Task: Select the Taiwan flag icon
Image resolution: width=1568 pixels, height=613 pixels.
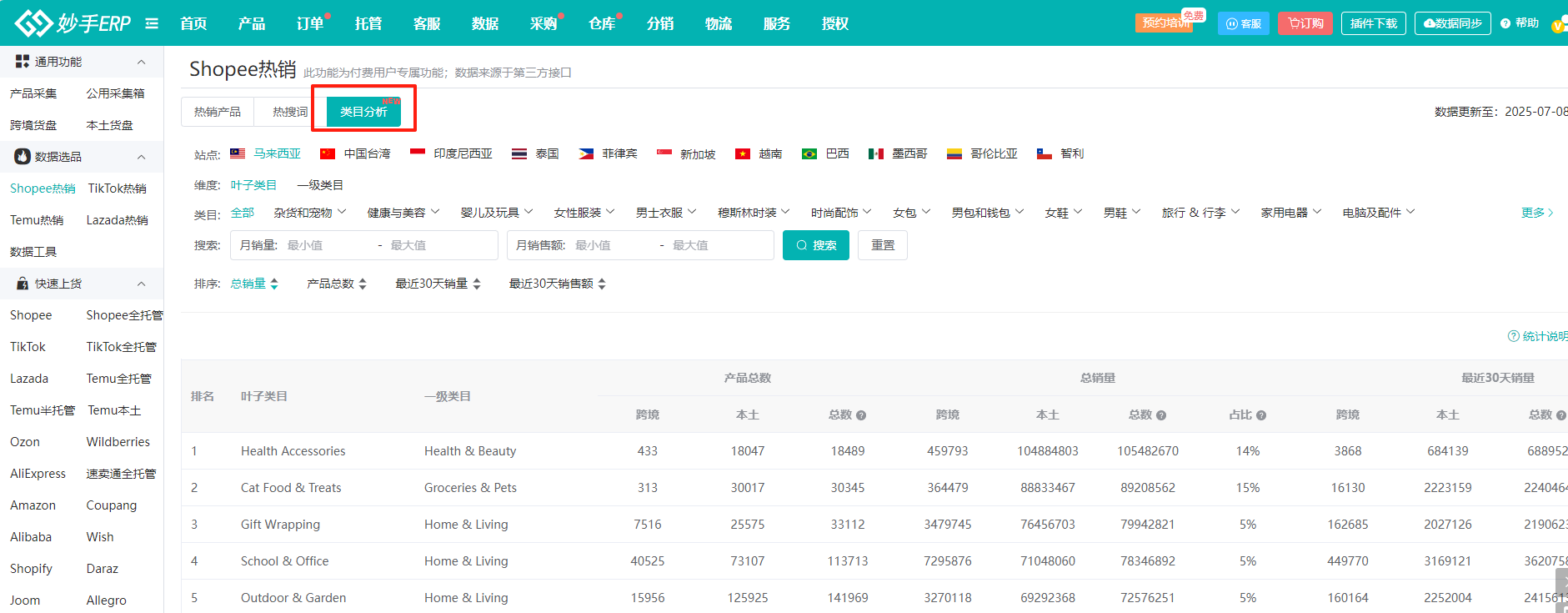Action: pyautogui.click(x=328, y=153)
